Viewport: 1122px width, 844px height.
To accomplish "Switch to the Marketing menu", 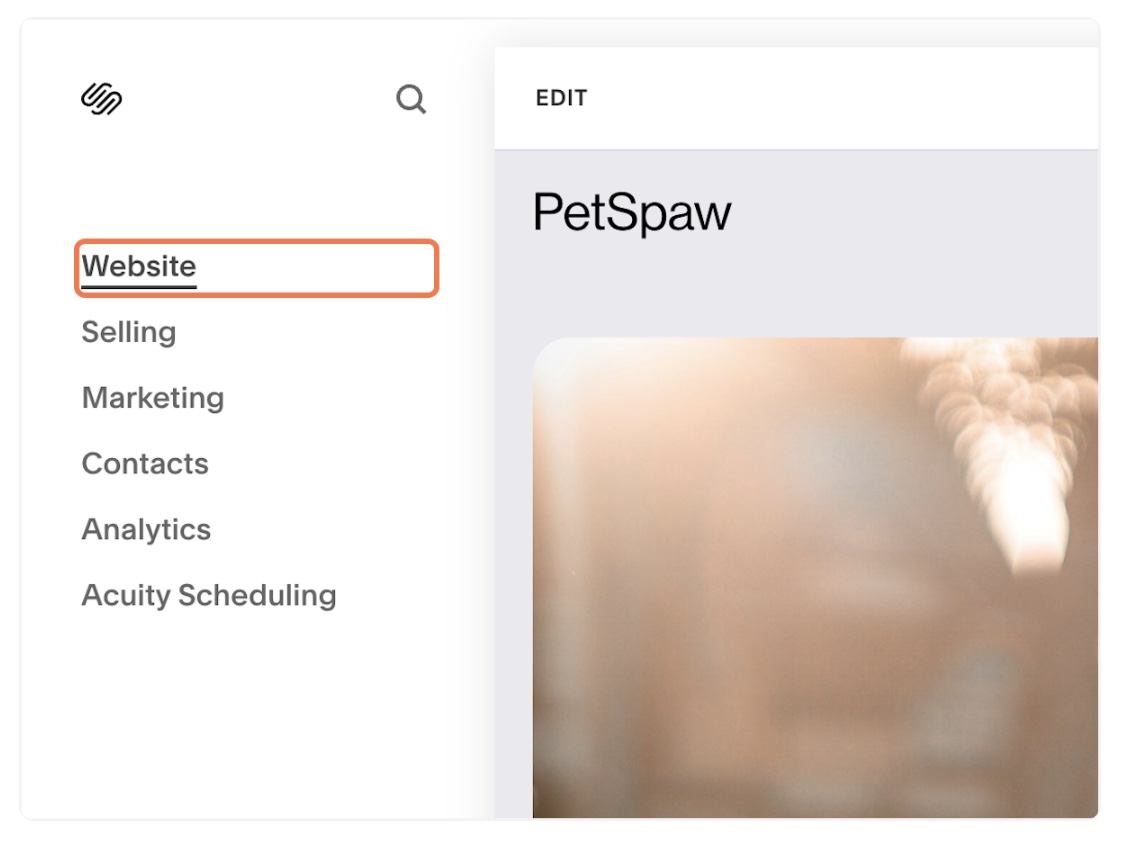I will (153, 398).
